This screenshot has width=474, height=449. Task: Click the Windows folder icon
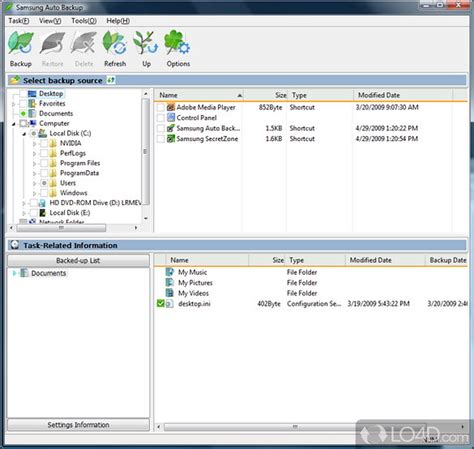53,193
